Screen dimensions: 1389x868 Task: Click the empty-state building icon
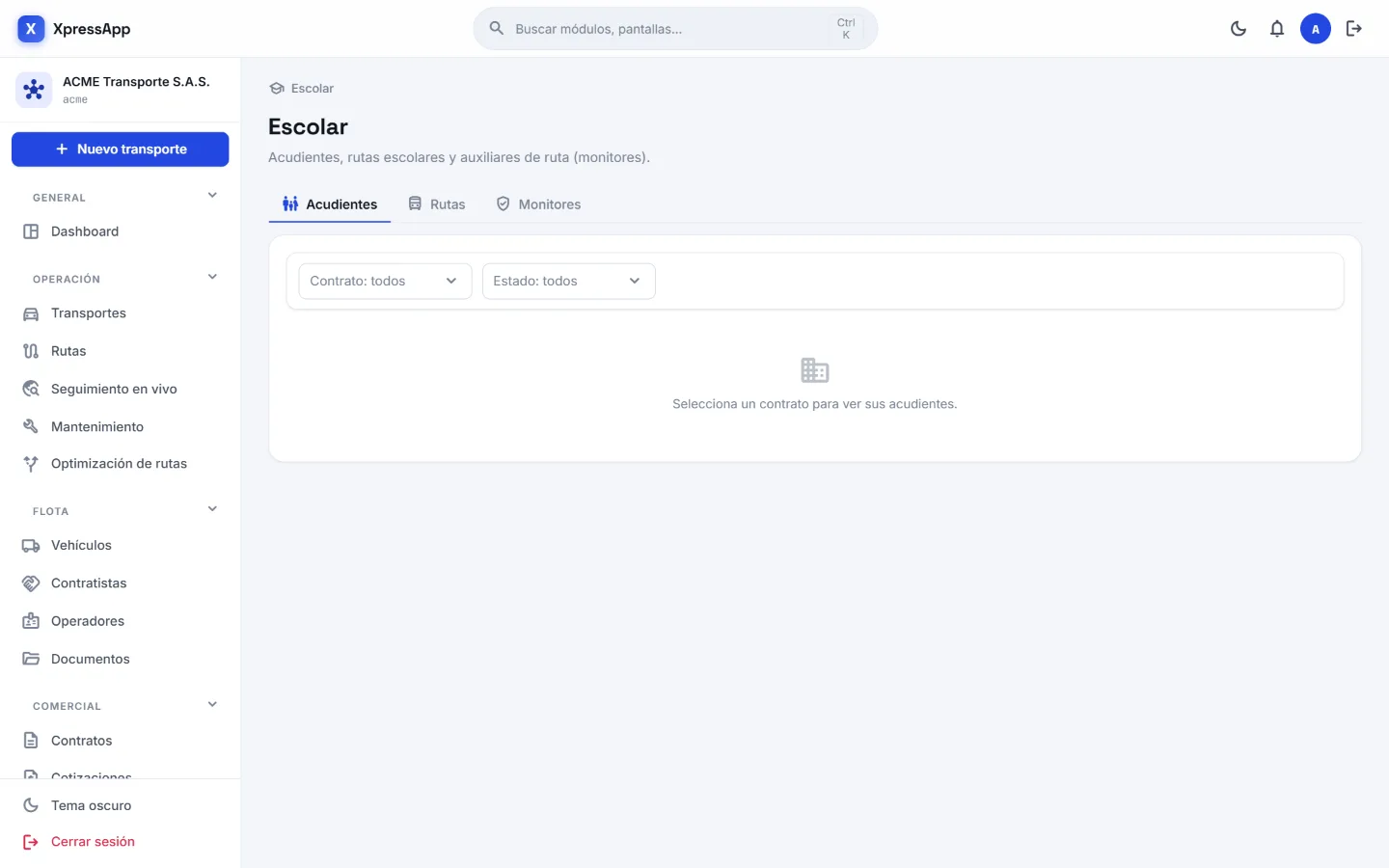click(x=815, y=370)
